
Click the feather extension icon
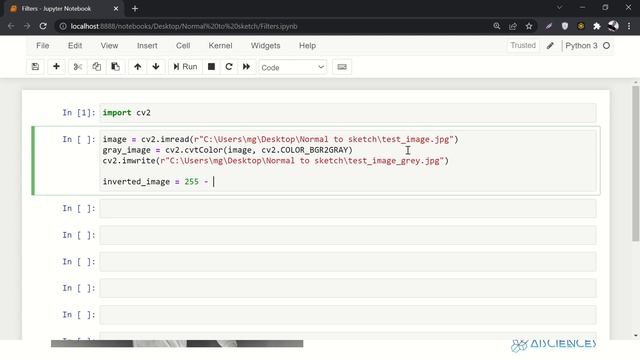click(x=549, y=26)
